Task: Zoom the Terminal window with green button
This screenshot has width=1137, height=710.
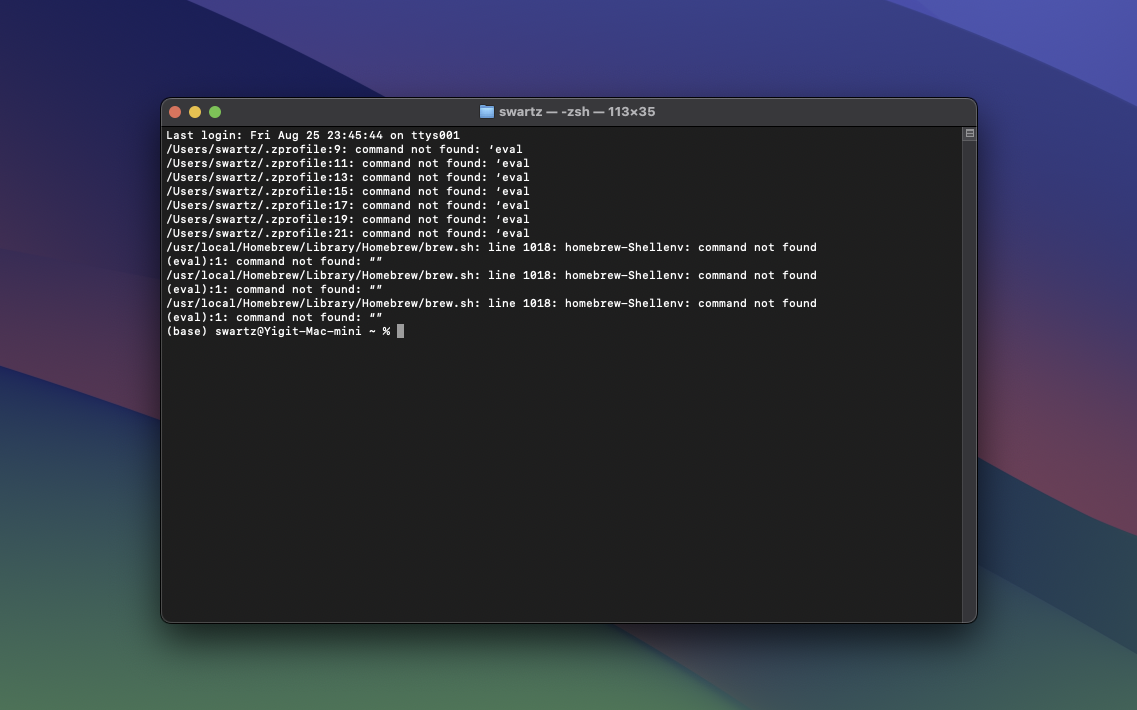Action: (215, 112)
